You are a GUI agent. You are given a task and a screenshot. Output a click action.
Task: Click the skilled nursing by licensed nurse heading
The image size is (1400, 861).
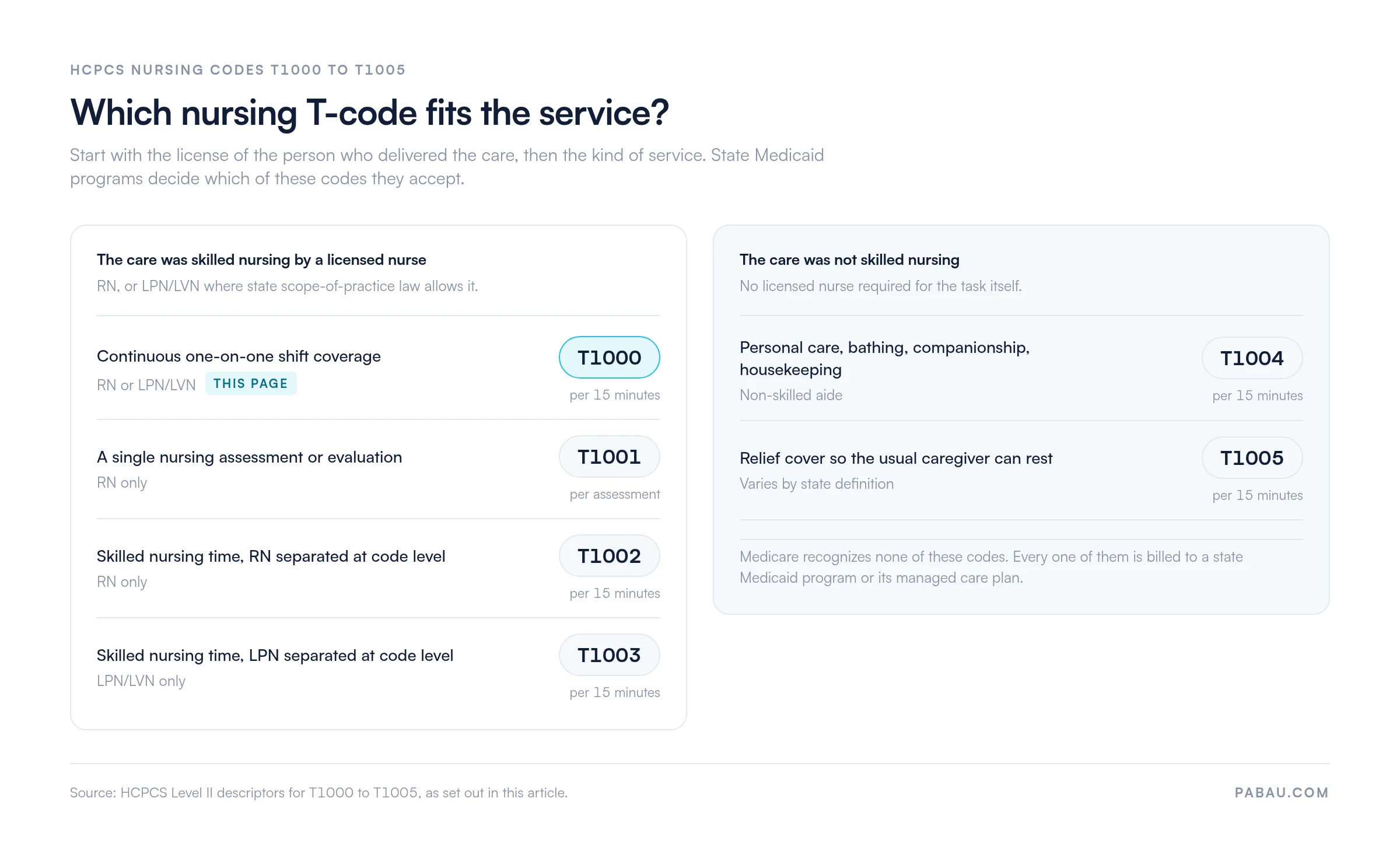[x=261, y=260]
